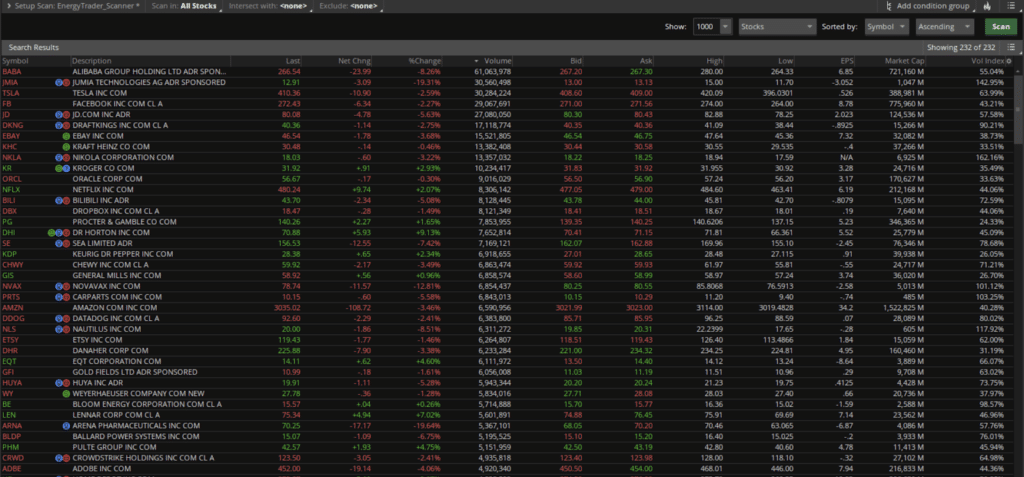Click the green badge icon in the KHC row

[x=66, y=147]
